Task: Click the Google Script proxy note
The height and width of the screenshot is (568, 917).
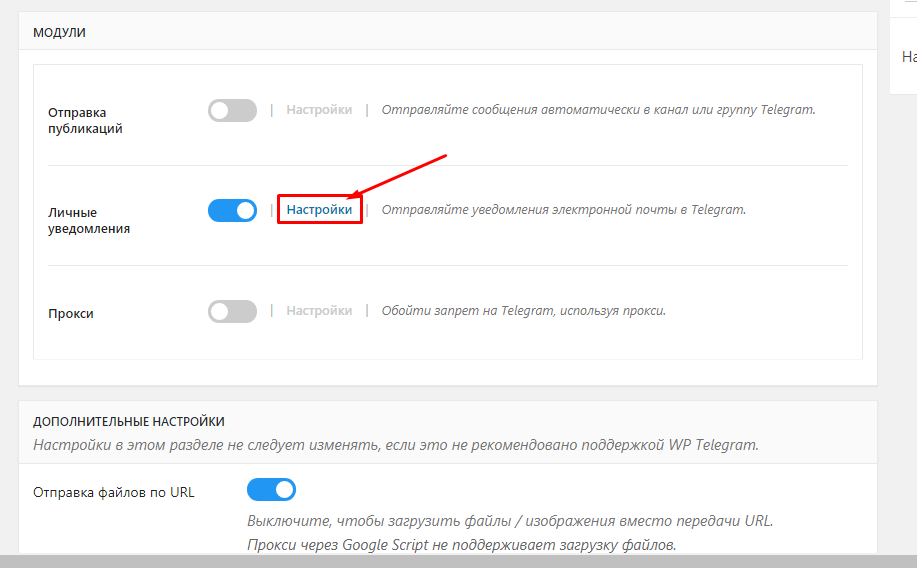Action: pos(461,545)
